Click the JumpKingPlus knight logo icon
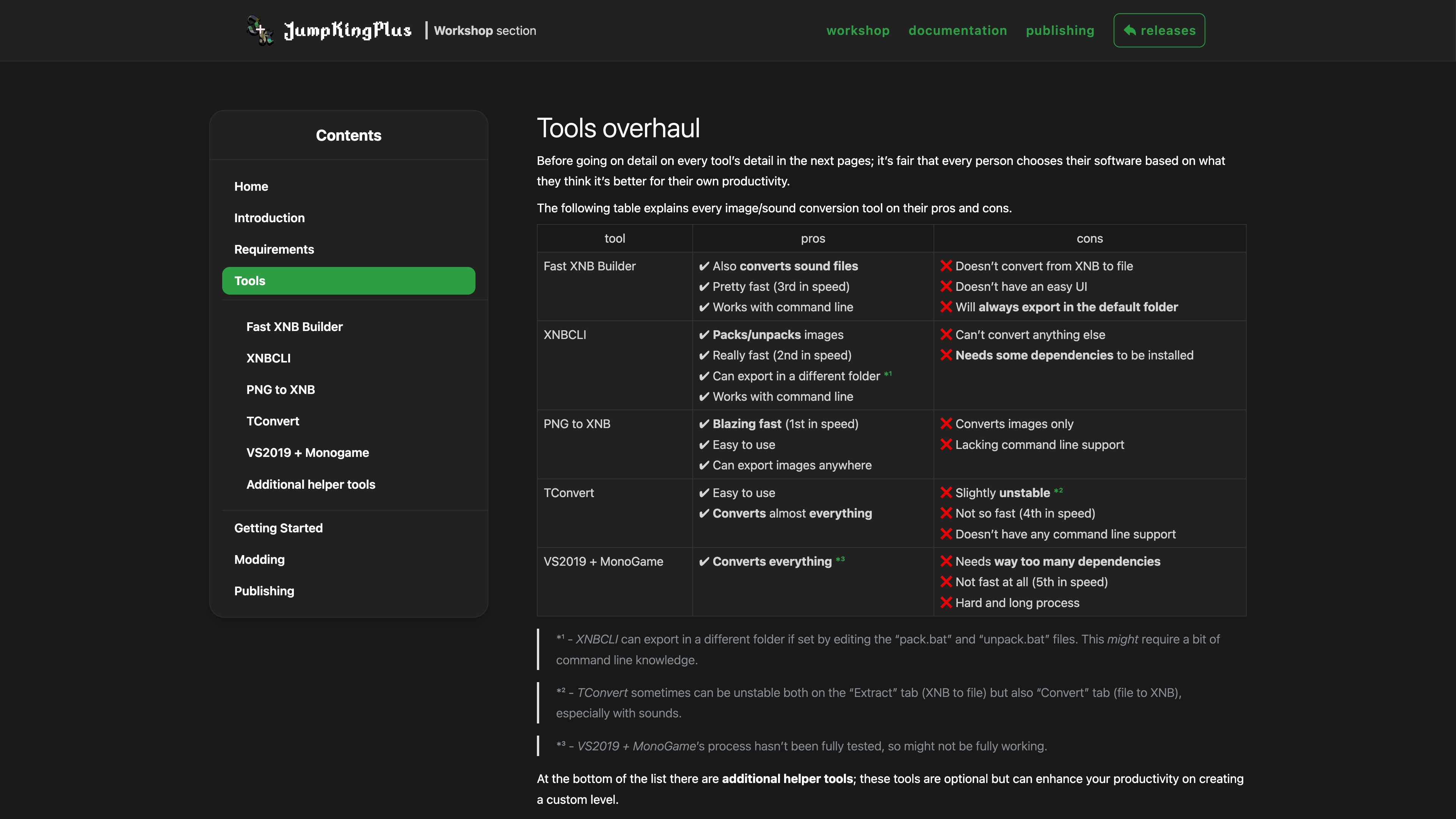Screen dimensions: 1456x819 260,30
